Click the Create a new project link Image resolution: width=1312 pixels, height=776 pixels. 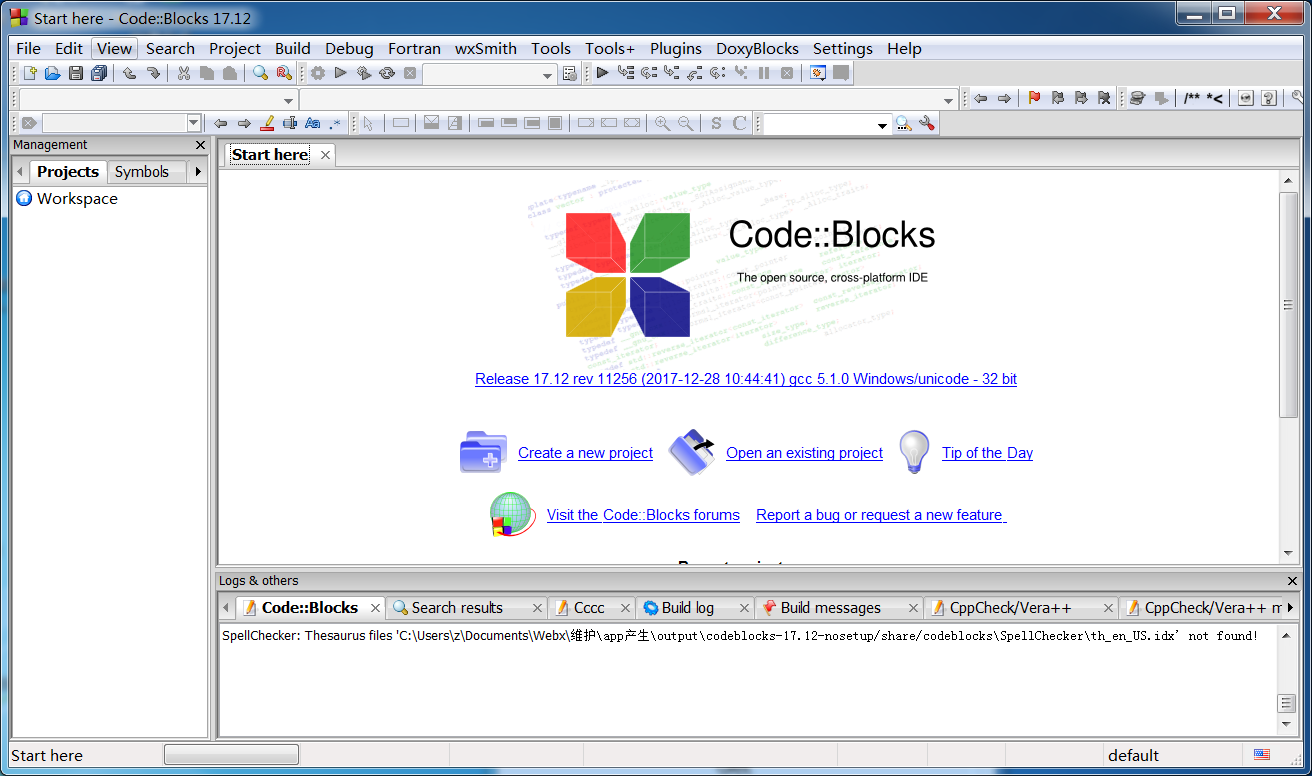(585, 453)
